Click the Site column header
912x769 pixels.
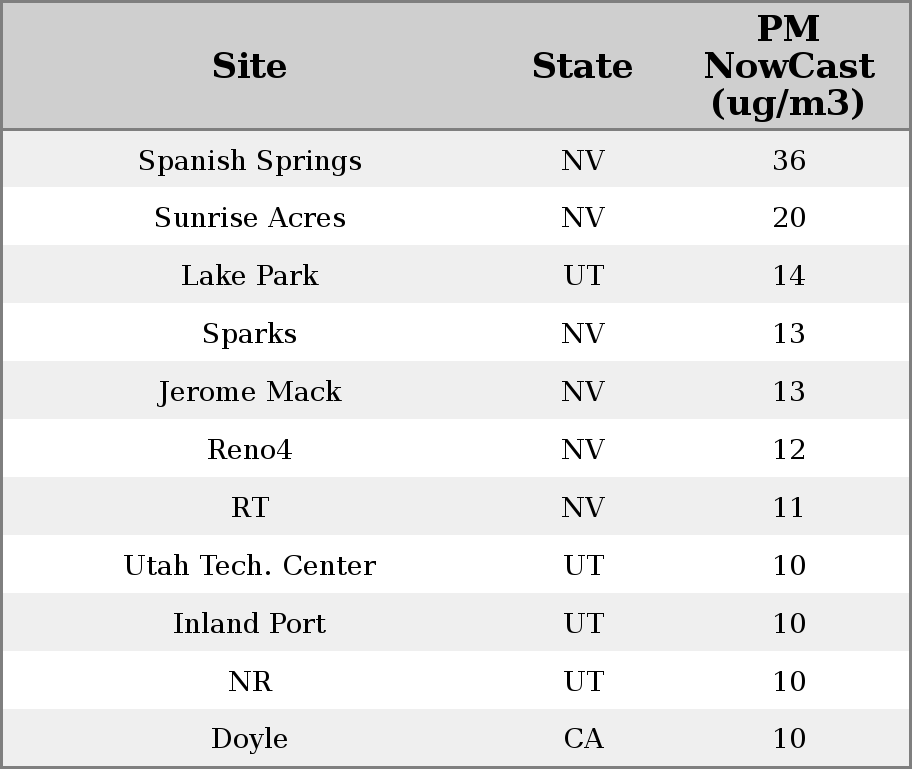(249, 67)
